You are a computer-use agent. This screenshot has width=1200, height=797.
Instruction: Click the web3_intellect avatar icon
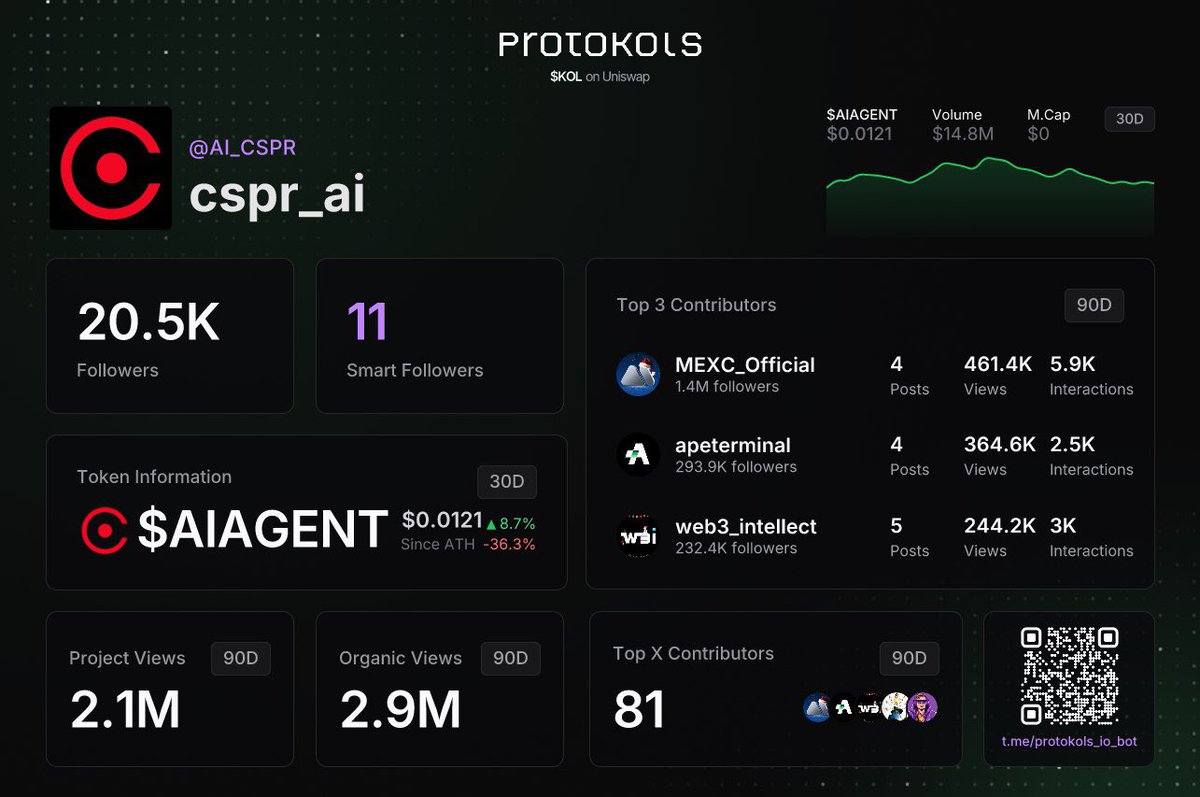[638, 536]
